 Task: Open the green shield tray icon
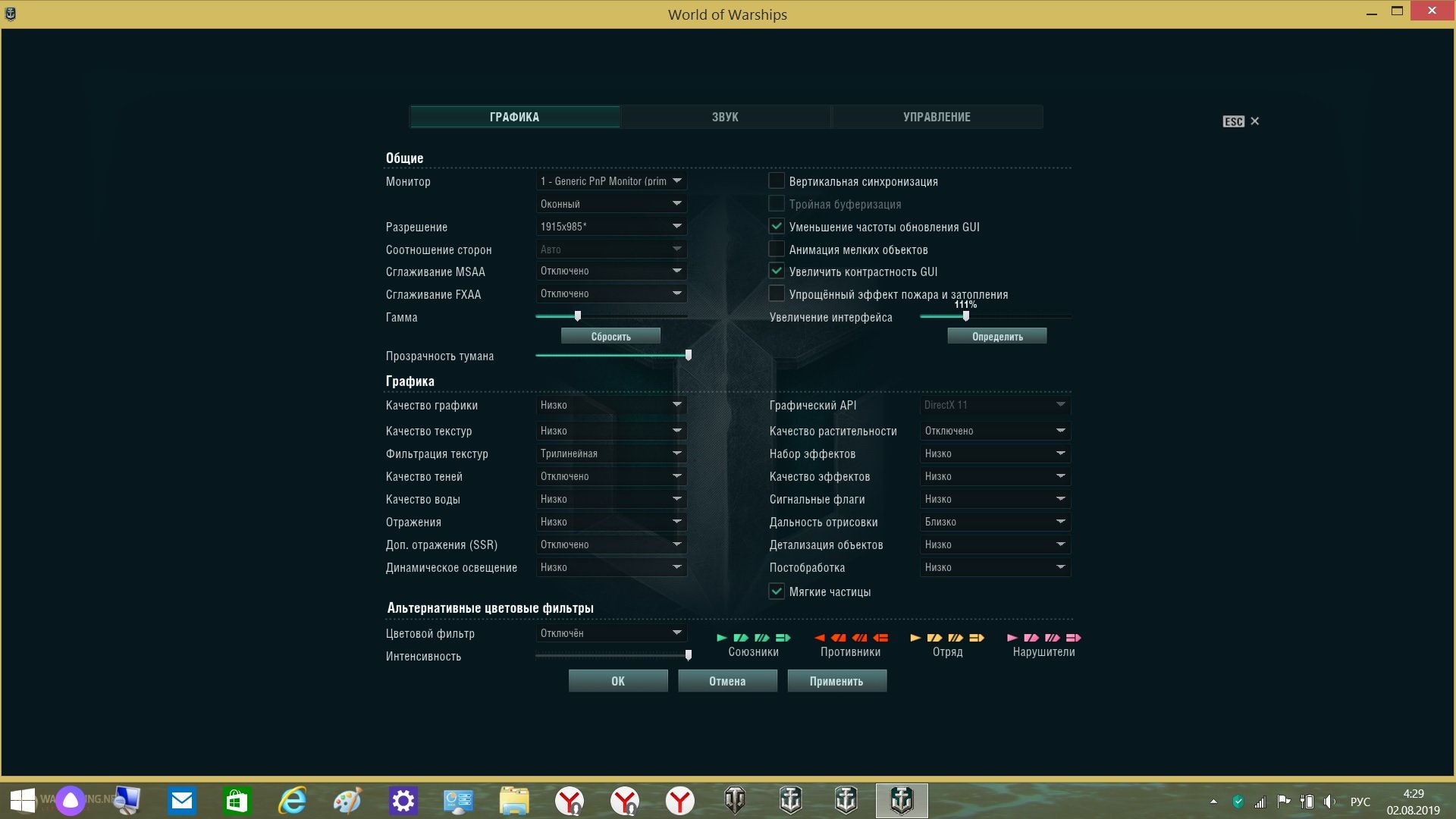pyautogui.click(x=1238, y=802)
